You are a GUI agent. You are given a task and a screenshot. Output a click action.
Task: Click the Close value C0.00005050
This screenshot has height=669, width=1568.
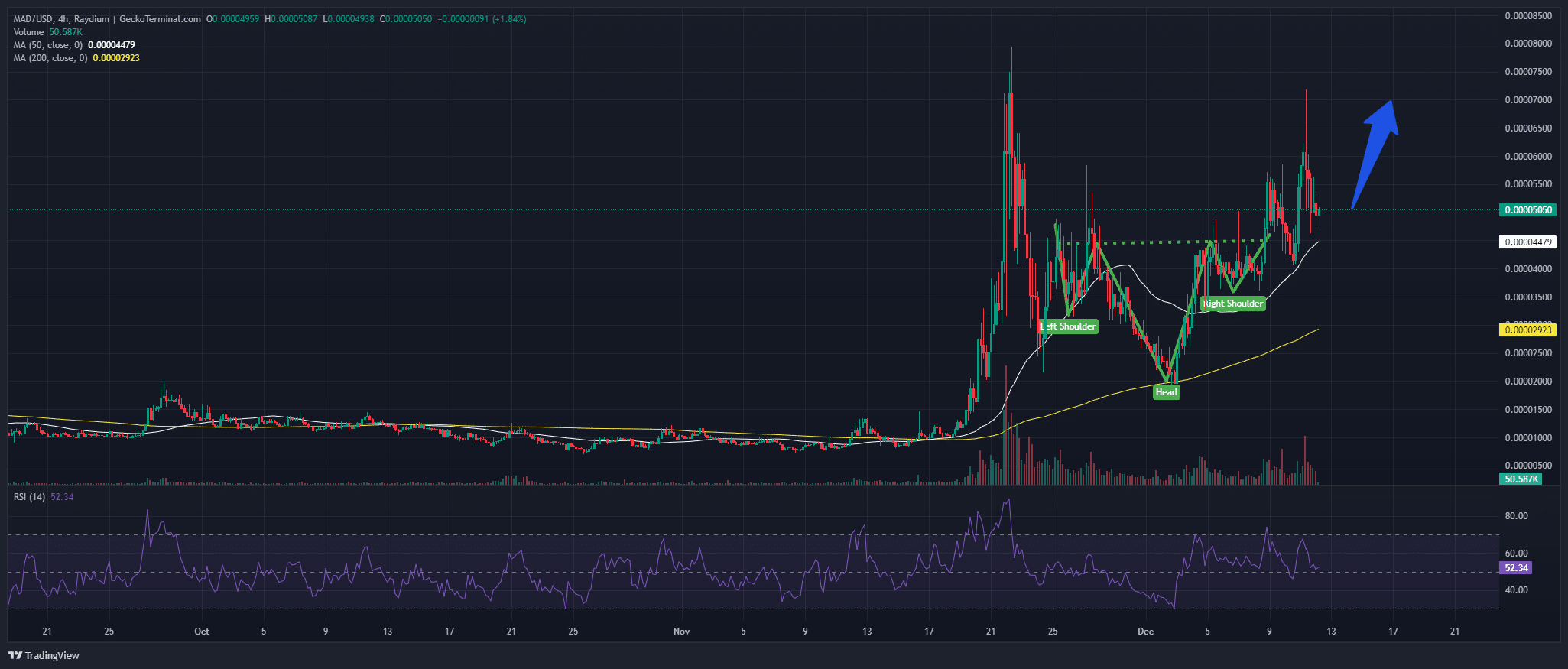[x=406, y=19]
